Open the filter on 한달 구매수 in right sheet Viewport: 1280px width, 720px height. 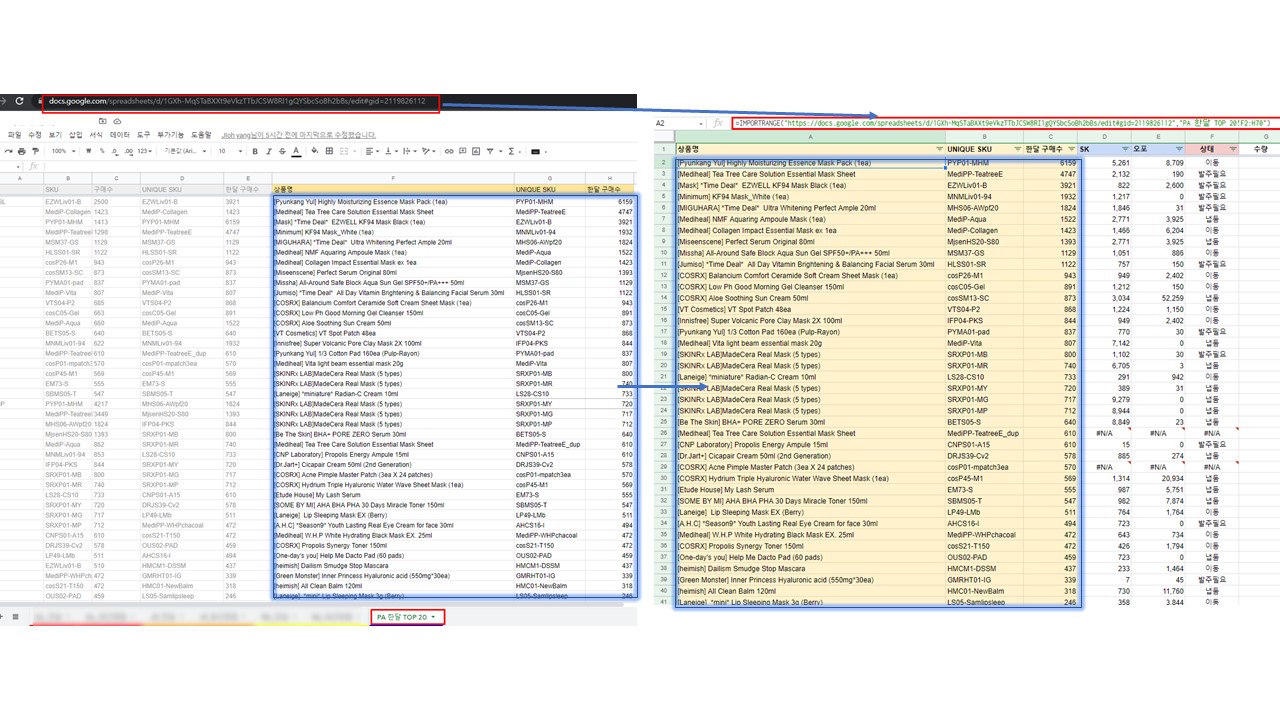pos(1072,149)
